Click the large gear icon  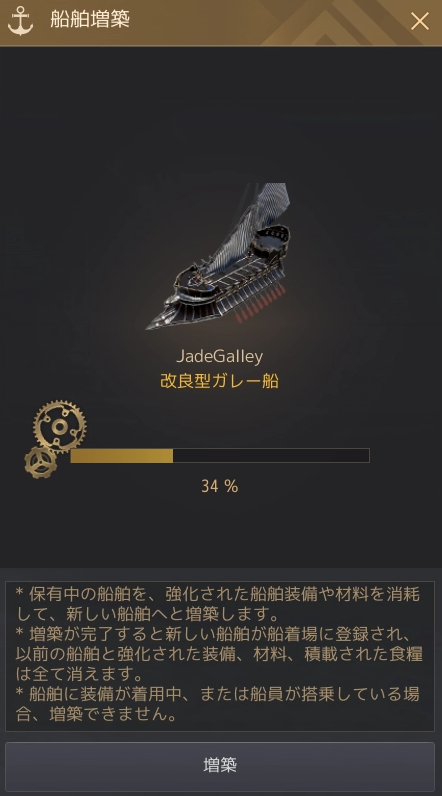click(x=60, y=426)
